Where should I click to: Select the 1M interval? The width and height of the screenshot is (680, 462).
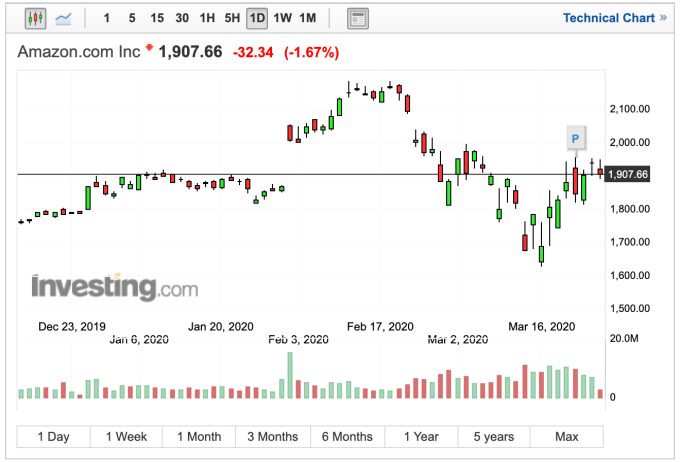point(307,18)
